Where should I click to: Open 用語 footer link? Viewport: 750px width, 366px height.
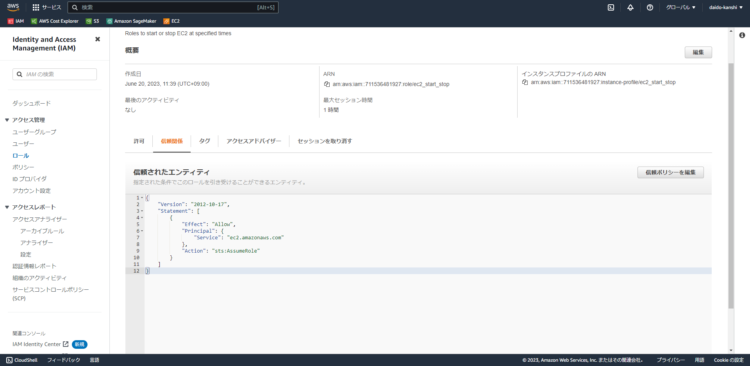point(699,360)
